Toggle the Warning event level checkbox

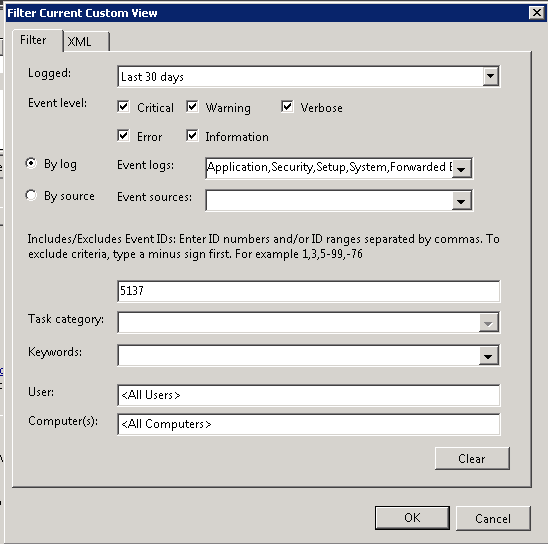pos(192,107)
